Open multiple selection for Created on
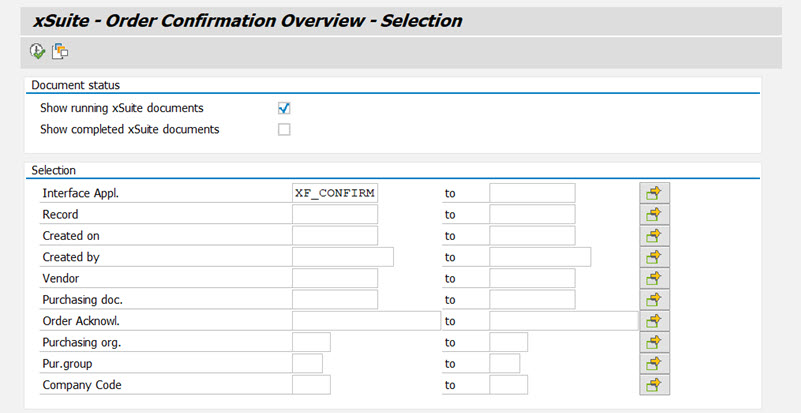 654,236
